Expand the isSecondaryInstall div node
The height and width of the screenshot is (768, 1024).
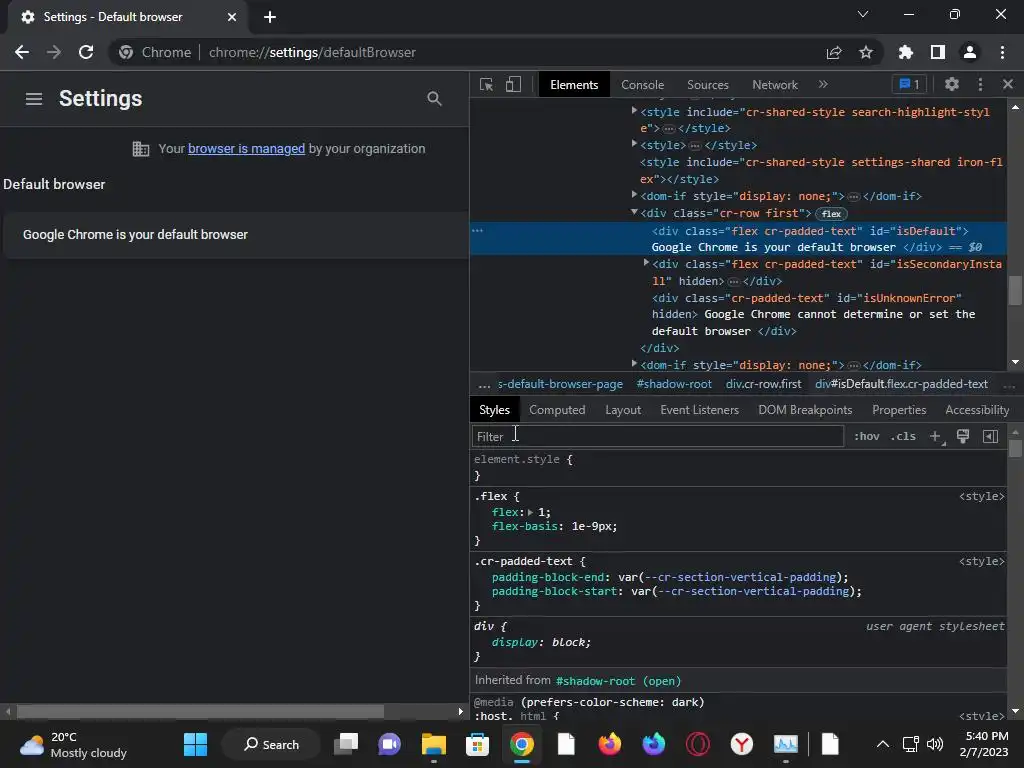(x=646, y=263)
